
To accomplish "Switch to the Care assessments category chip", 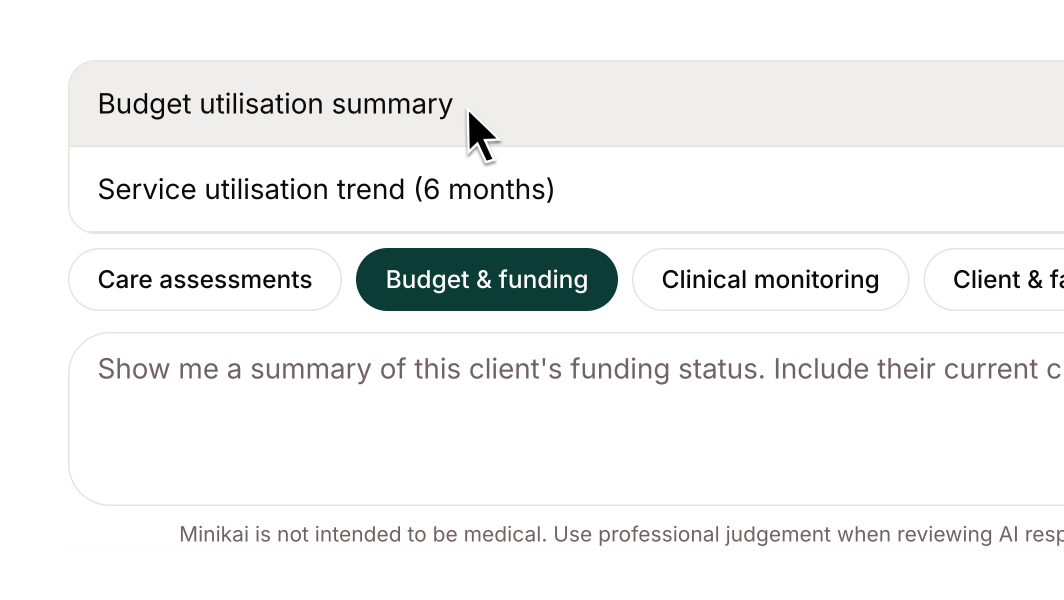I will 205,280.
